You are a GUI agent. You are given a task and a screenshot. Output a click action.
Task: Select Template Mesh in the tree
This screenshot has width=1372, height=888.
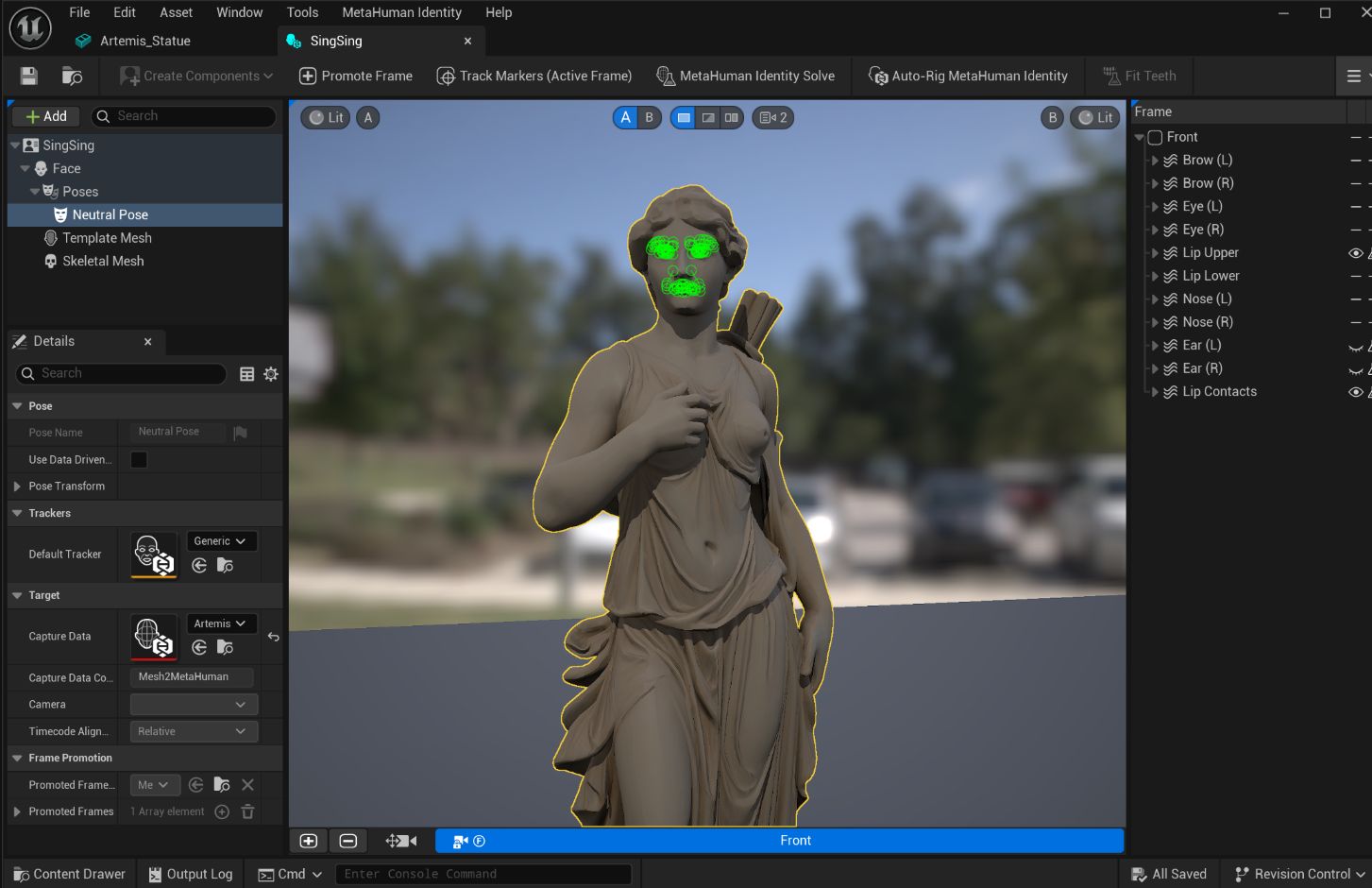coord(107,238)
